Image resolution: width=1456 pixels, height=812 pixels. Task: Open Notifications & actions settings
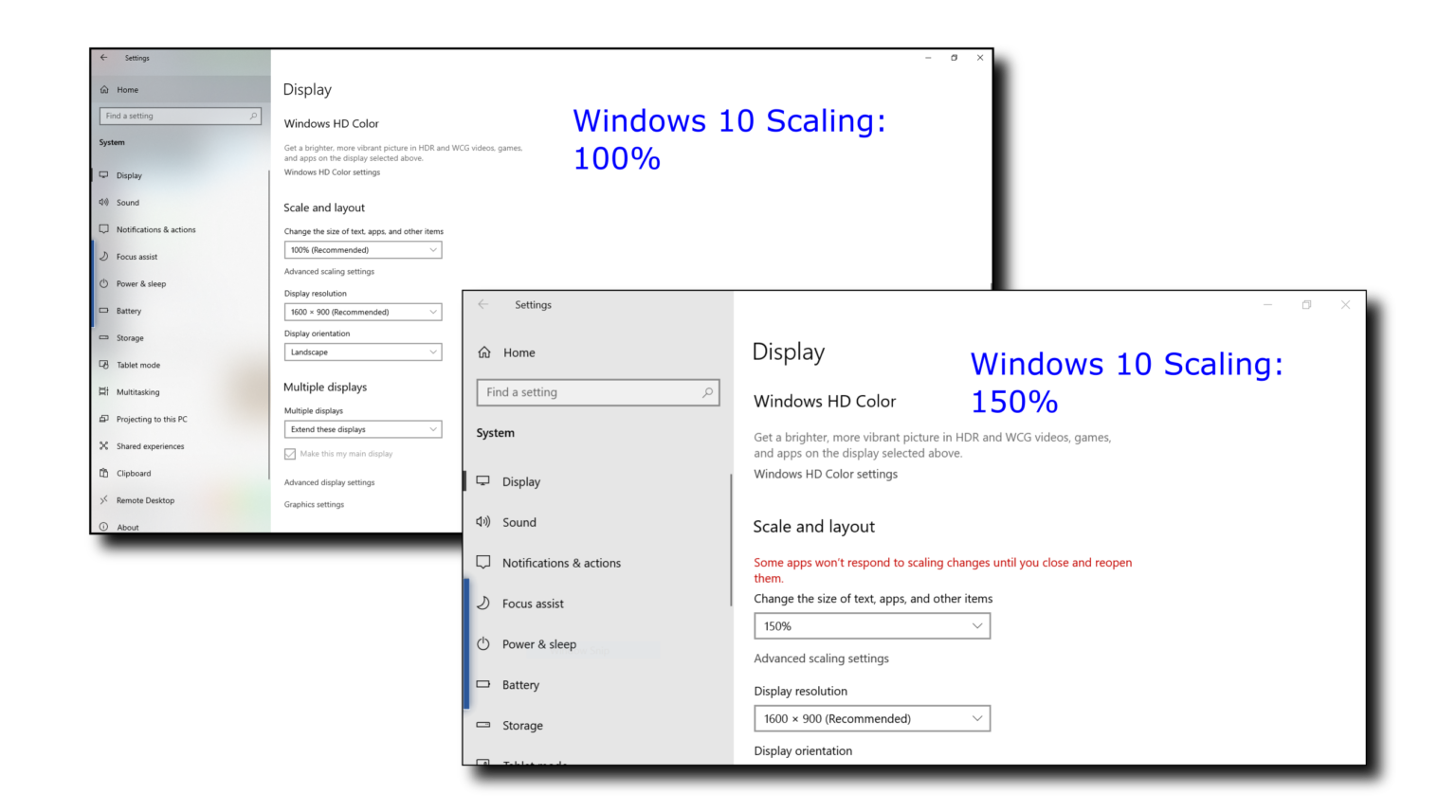562,562
